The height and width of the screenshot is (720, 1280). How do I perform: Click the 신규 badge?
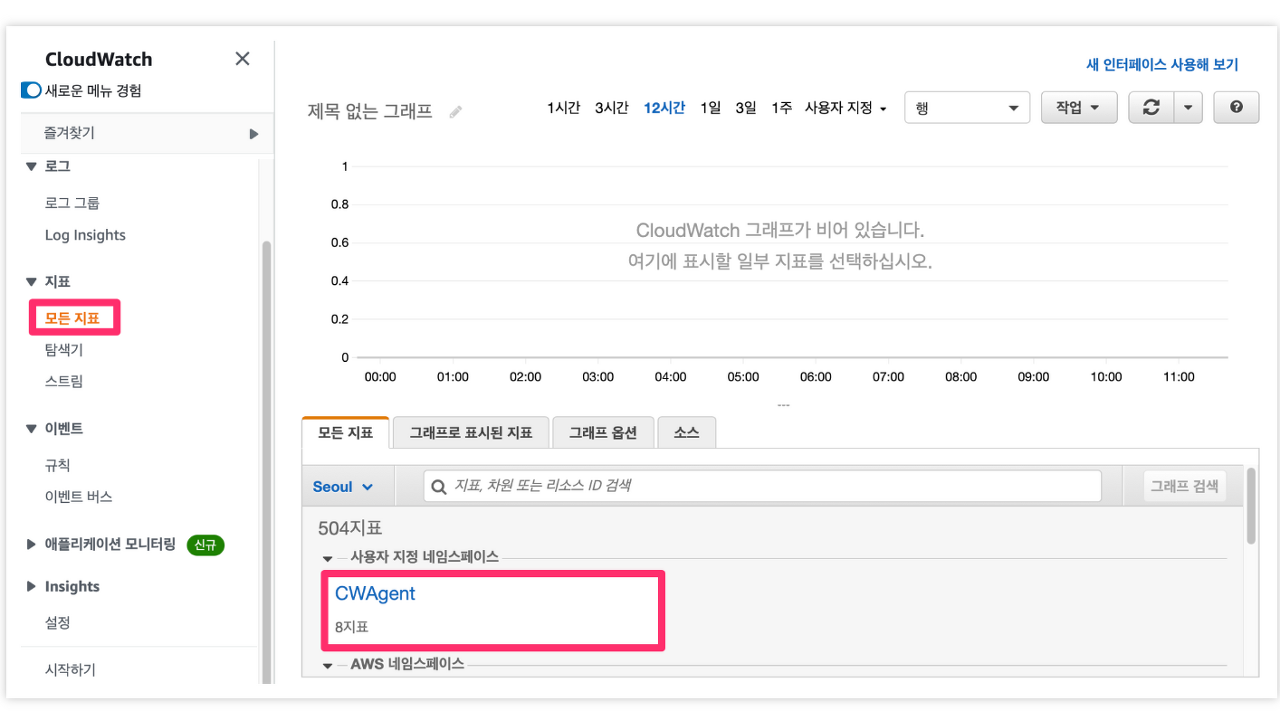click(206, 545)
